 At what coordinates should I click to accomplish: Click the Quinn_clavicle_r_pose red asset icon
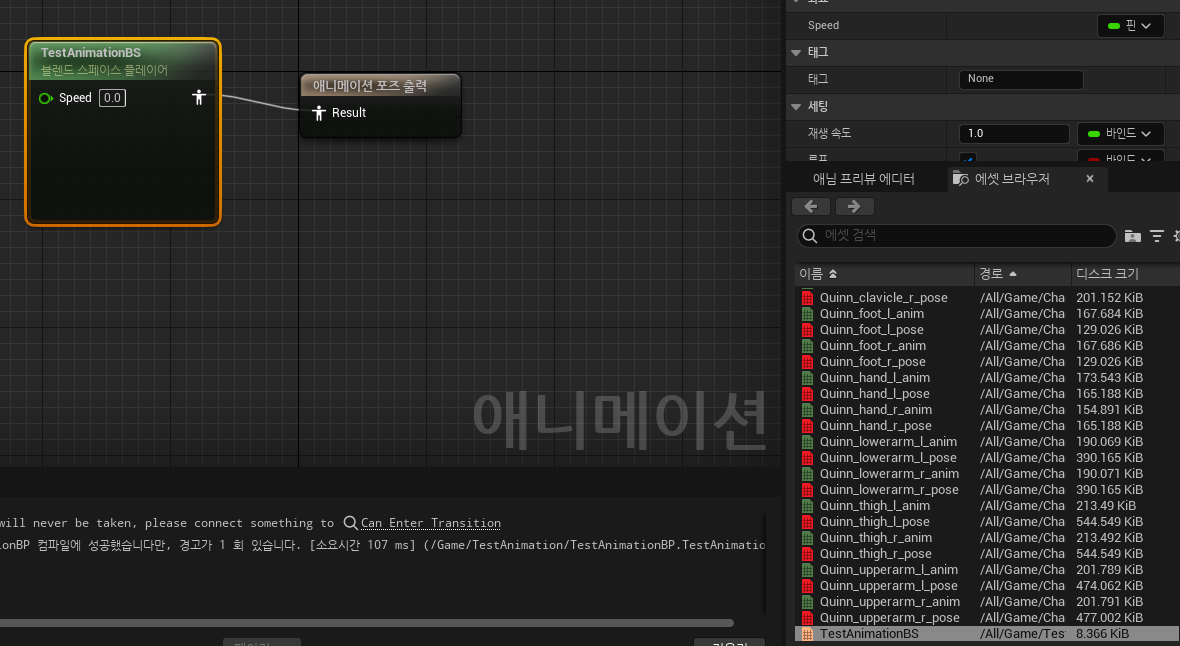click(x=807, y=298)
